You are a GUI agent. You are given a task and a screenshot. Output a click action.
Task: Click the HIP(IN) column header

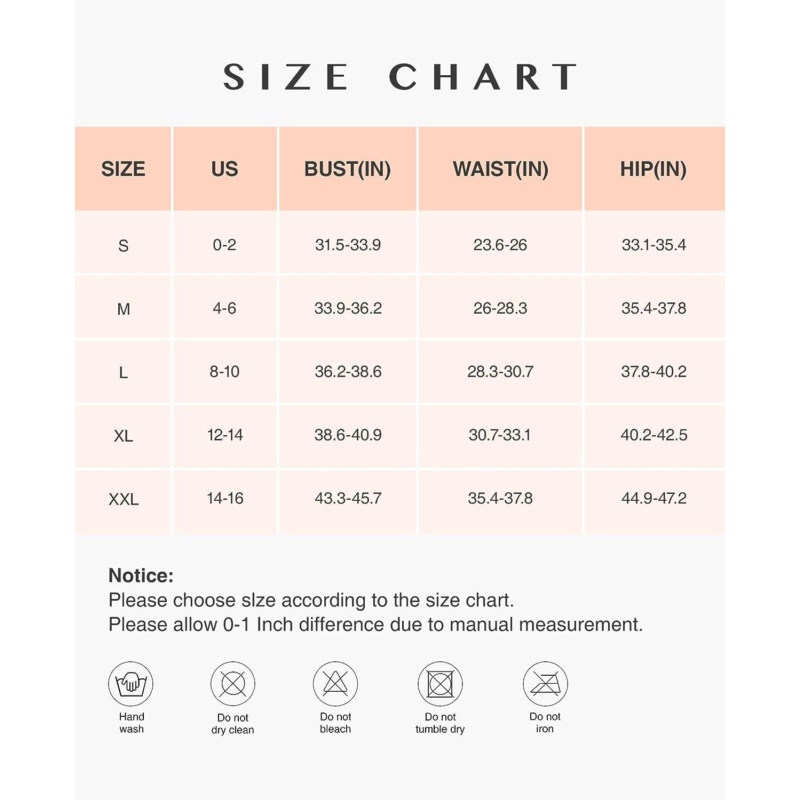[653, 169]
